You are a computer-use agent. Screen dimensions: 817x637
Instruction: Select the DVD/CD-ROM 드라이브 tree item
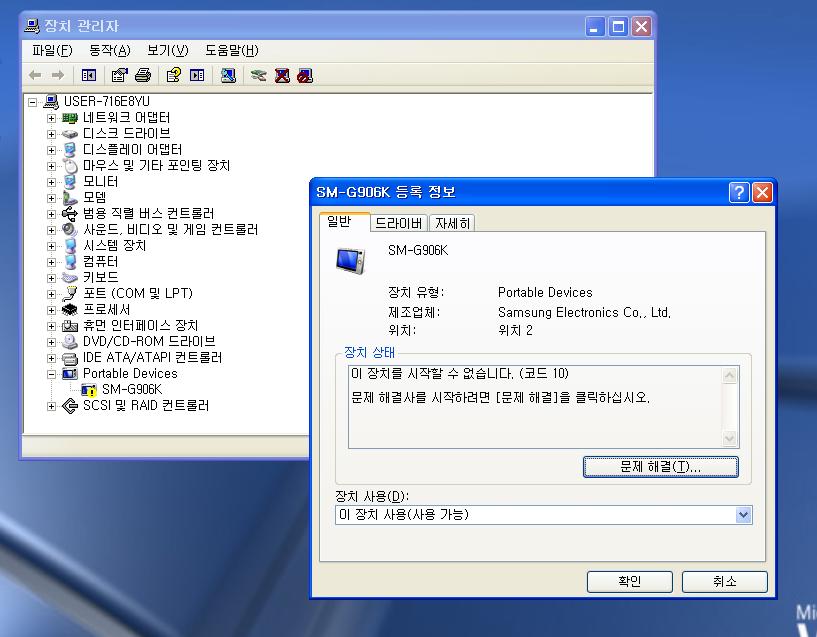(149, 341)
